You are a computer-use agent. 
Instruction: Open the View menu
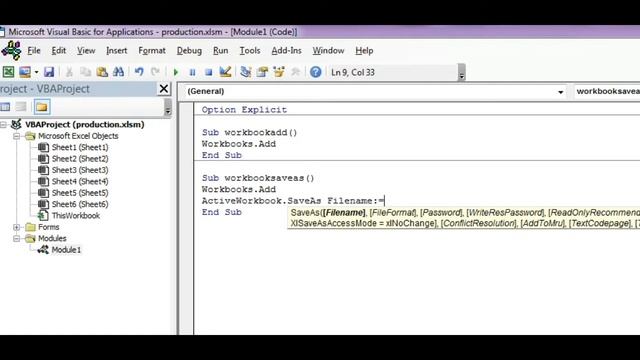[86, 51]
